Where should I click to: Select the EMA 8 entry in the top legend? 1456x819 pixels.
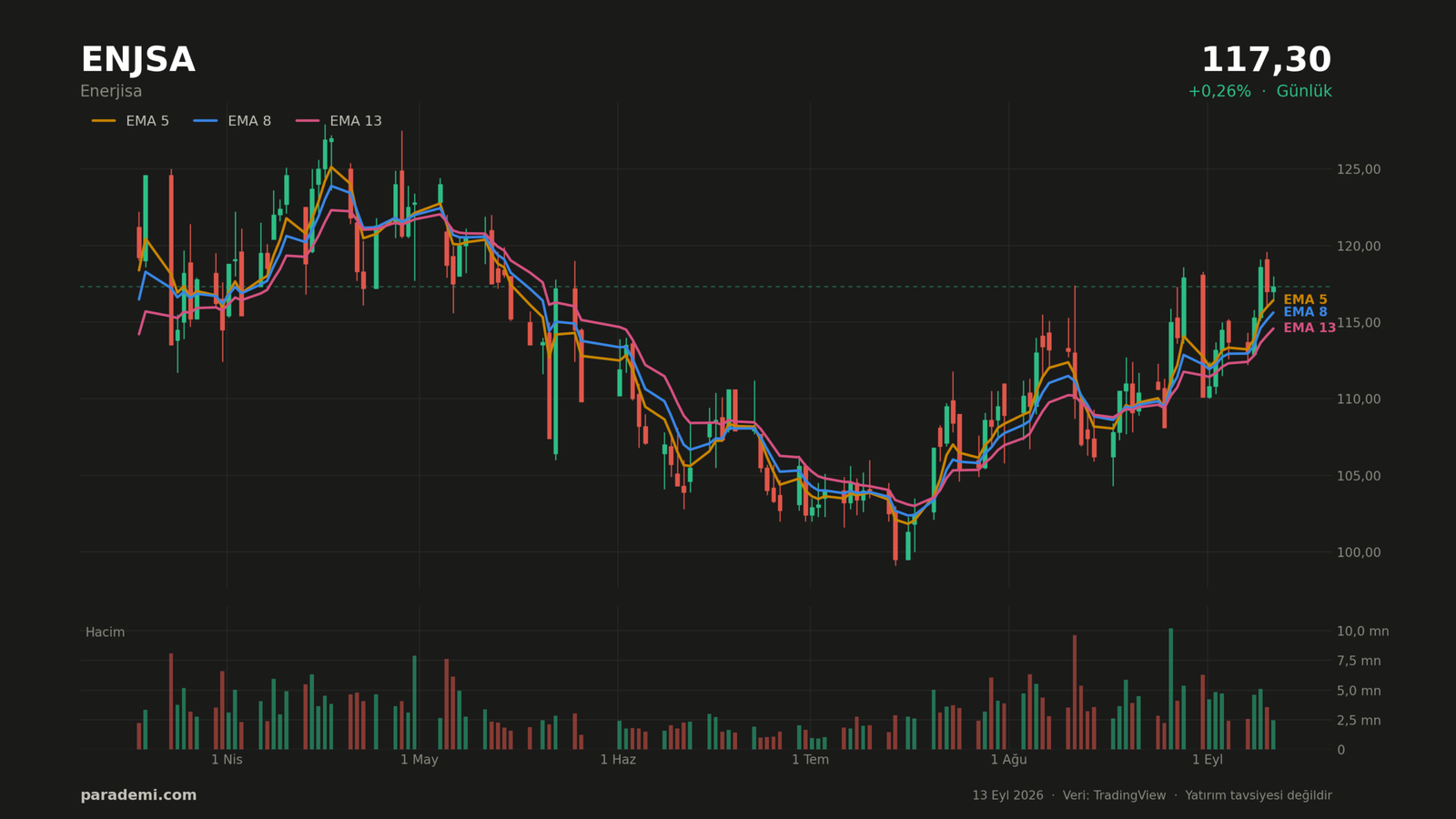[x=232, y=121]
